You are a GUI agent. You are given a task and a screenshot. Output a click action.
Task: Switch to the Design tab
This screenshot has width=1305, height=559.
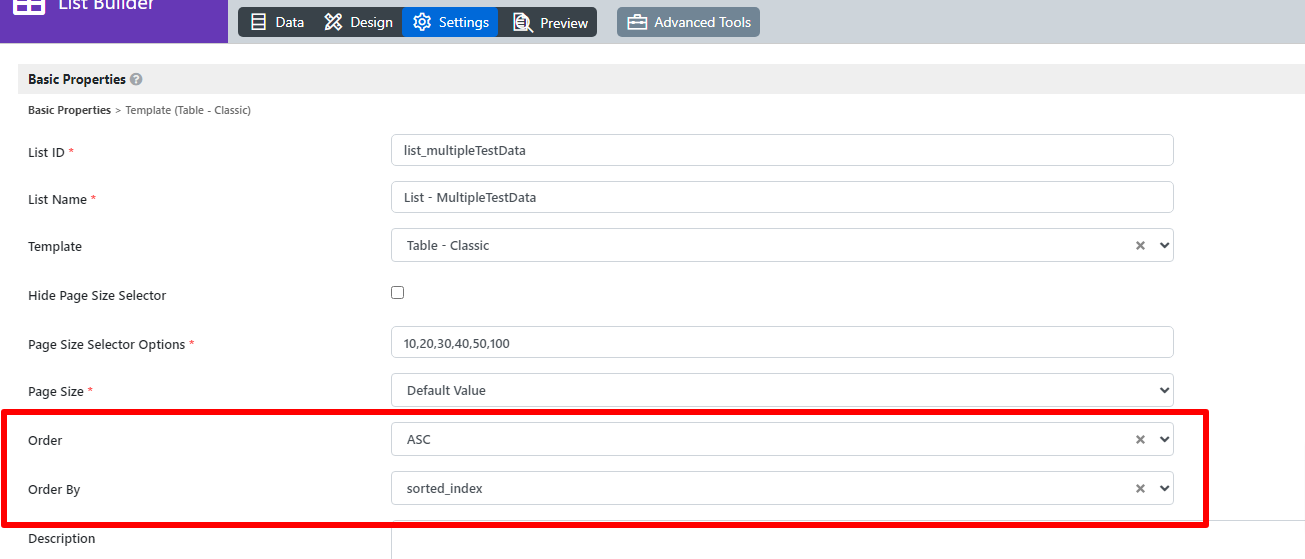pyautogui.click(x=358, y=22)
